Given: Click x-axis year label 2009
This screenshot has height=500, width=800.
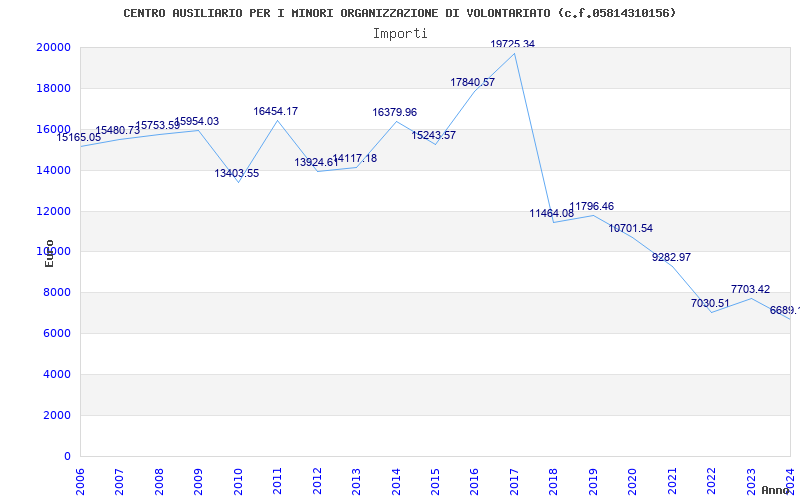Looking at the screenshot, I should [x=198, y=481].
